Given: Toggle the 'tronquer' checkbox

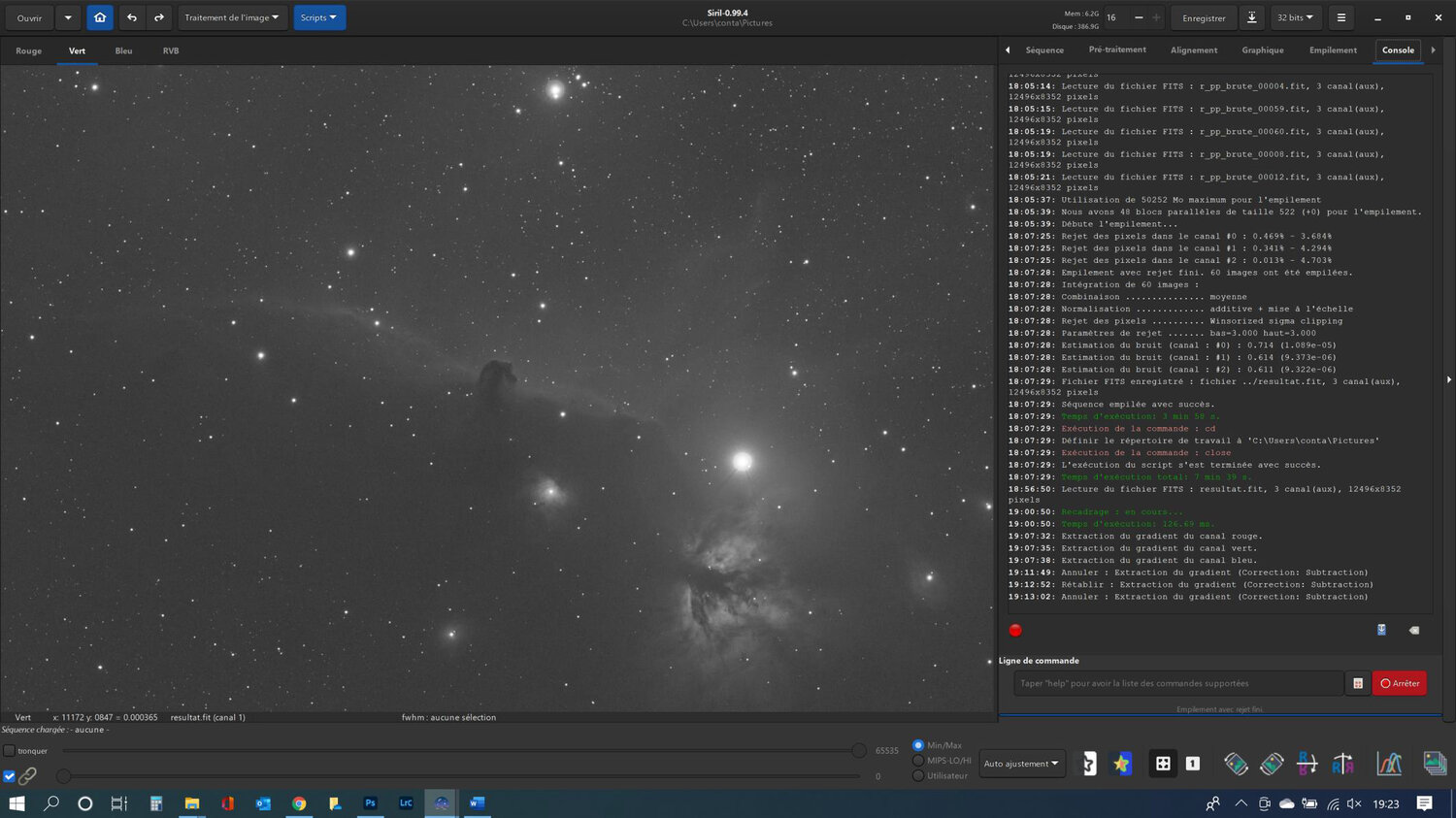Looking at the screenshot, I should pos(10,751).
